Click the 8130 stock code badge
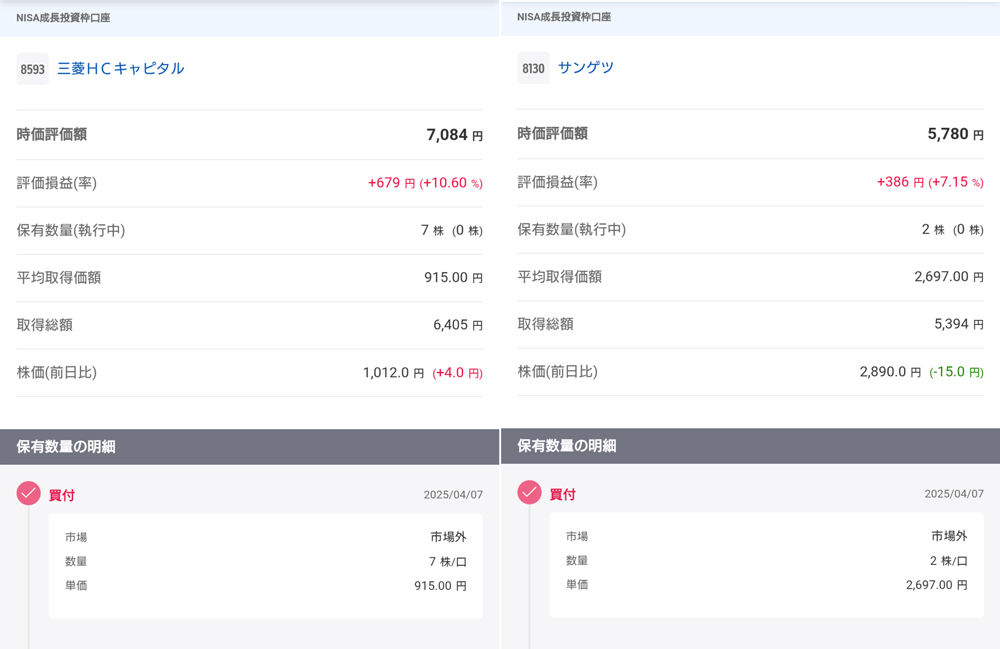The image size is (1000, 649). tap(533, 68)
